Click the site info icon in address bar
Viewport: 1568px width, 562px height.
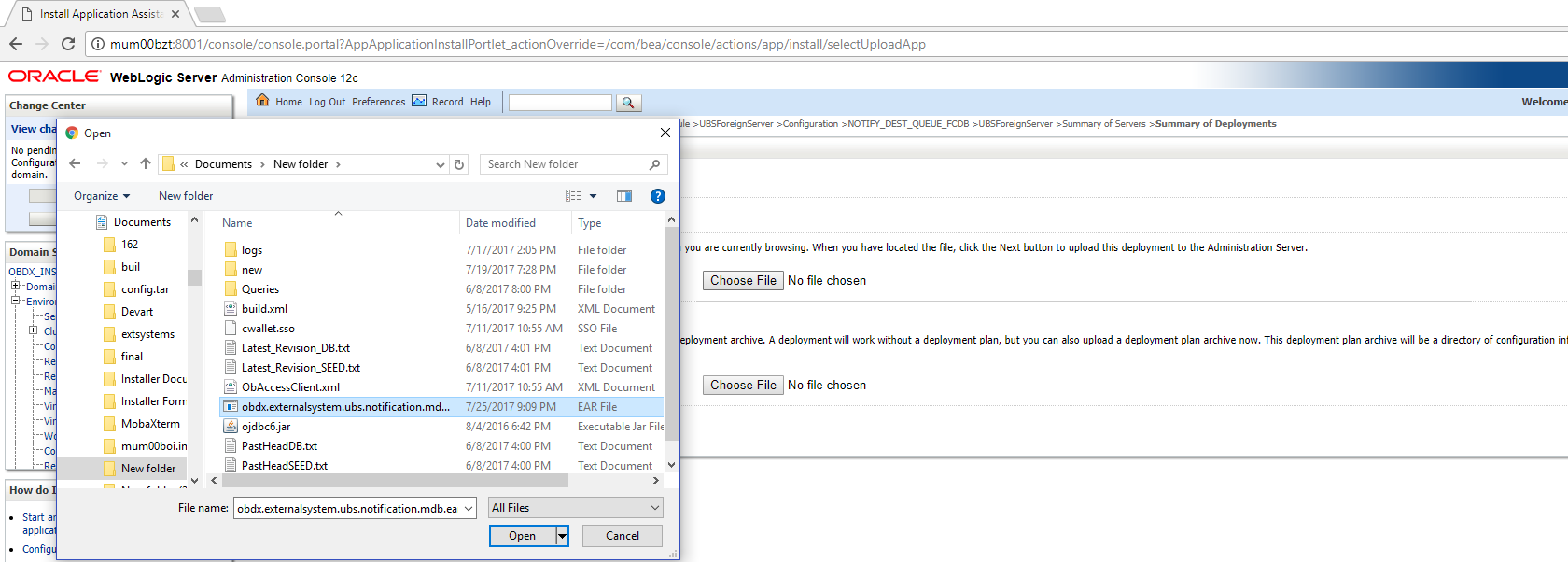98,44
